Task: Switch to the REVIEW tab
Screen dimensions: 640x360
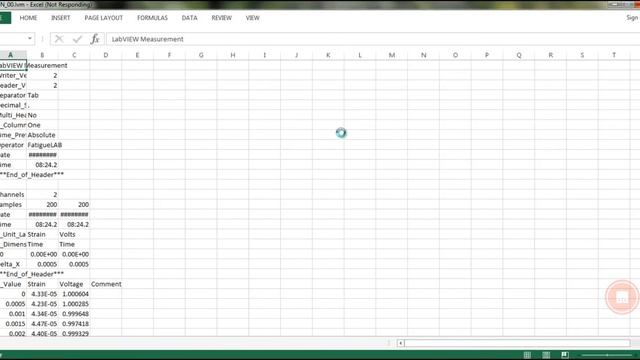Action: click(x=222, y=18)
